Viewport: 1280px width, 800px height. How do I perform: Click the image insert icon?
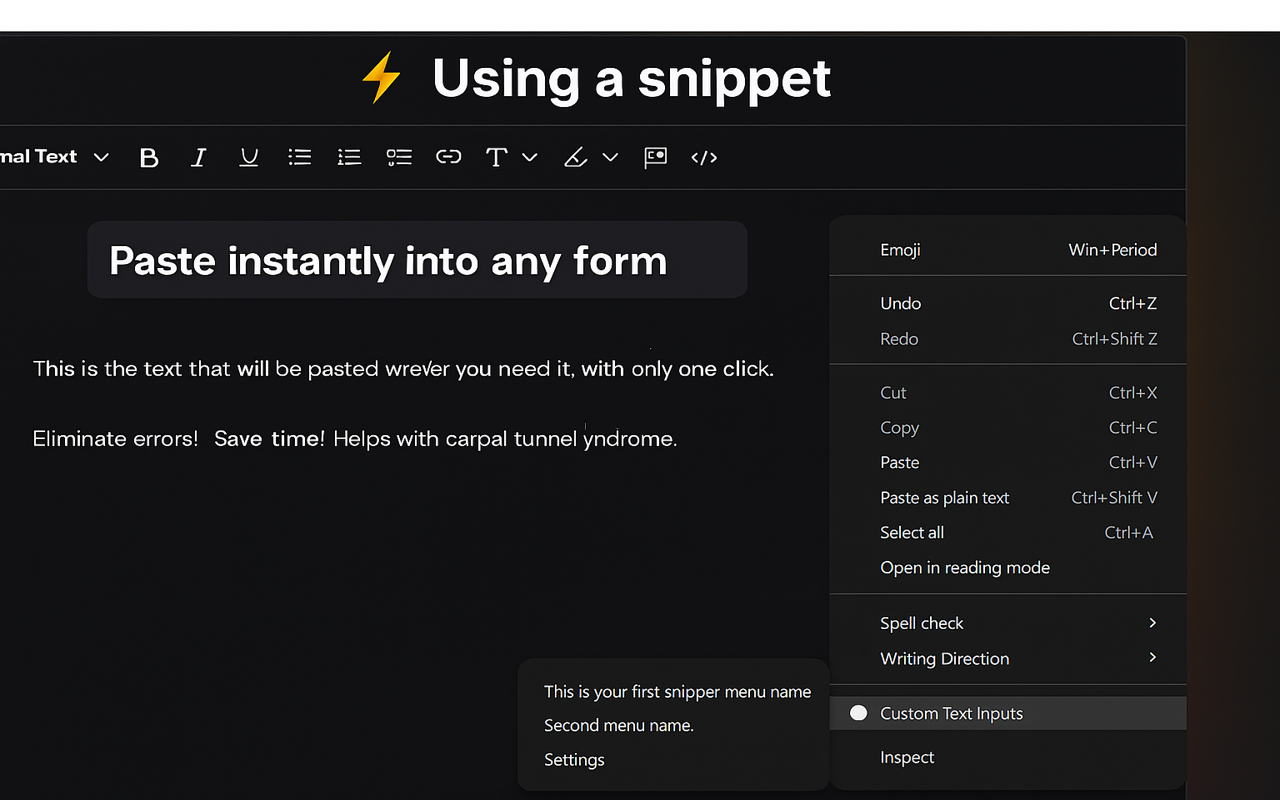[x=655, y=158]
